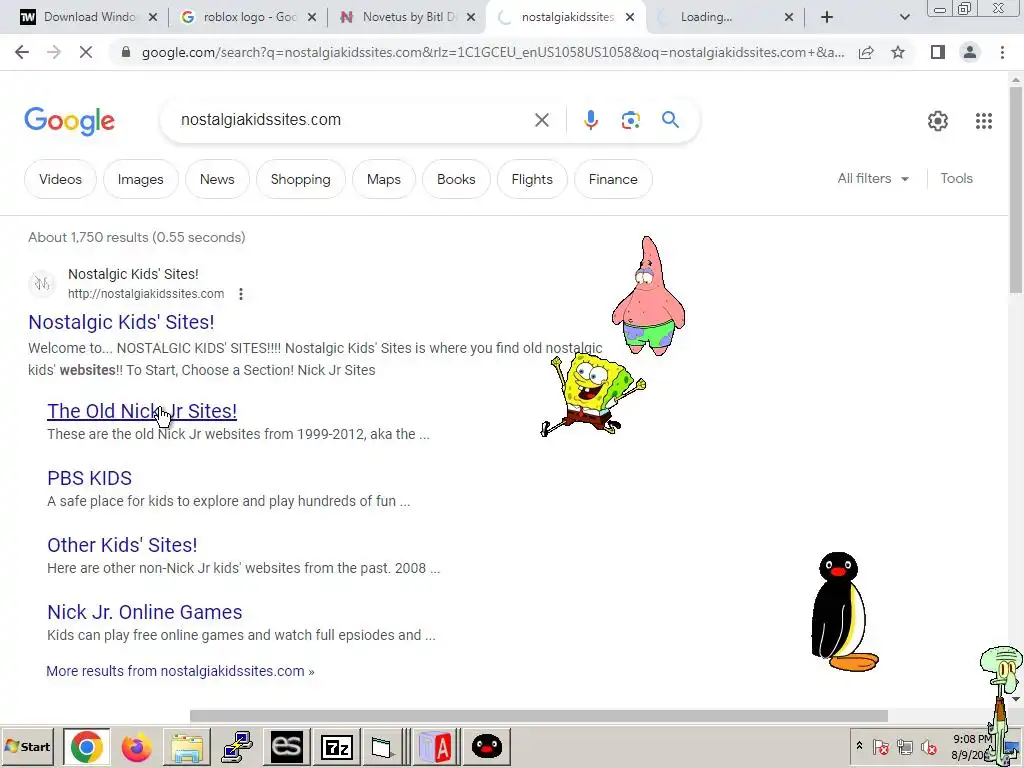Share this page via the address bar icon
Image resolution: width=1024 pixels, height=768 pixels.
(866, 52)
